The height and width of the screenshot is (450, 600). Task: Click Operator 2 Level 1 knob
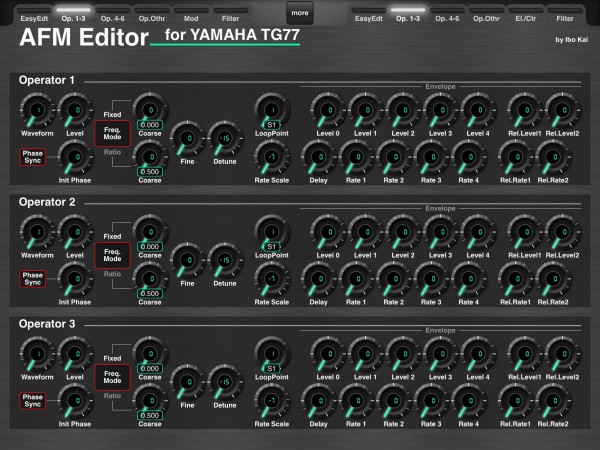click(x=365, y=232)
